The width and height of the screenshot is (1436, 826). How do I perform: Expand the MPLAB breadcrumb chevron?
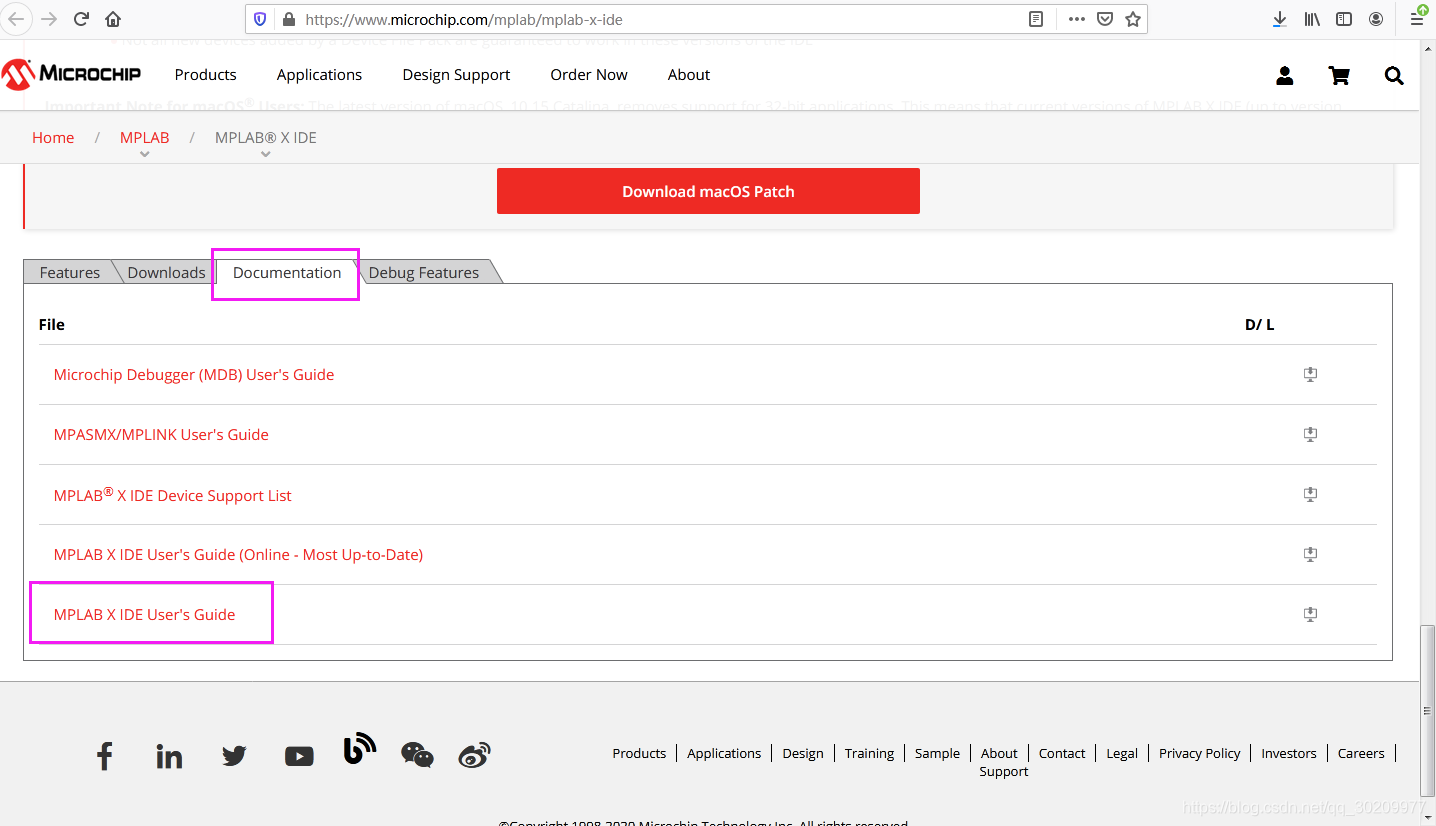click(145, 154)
